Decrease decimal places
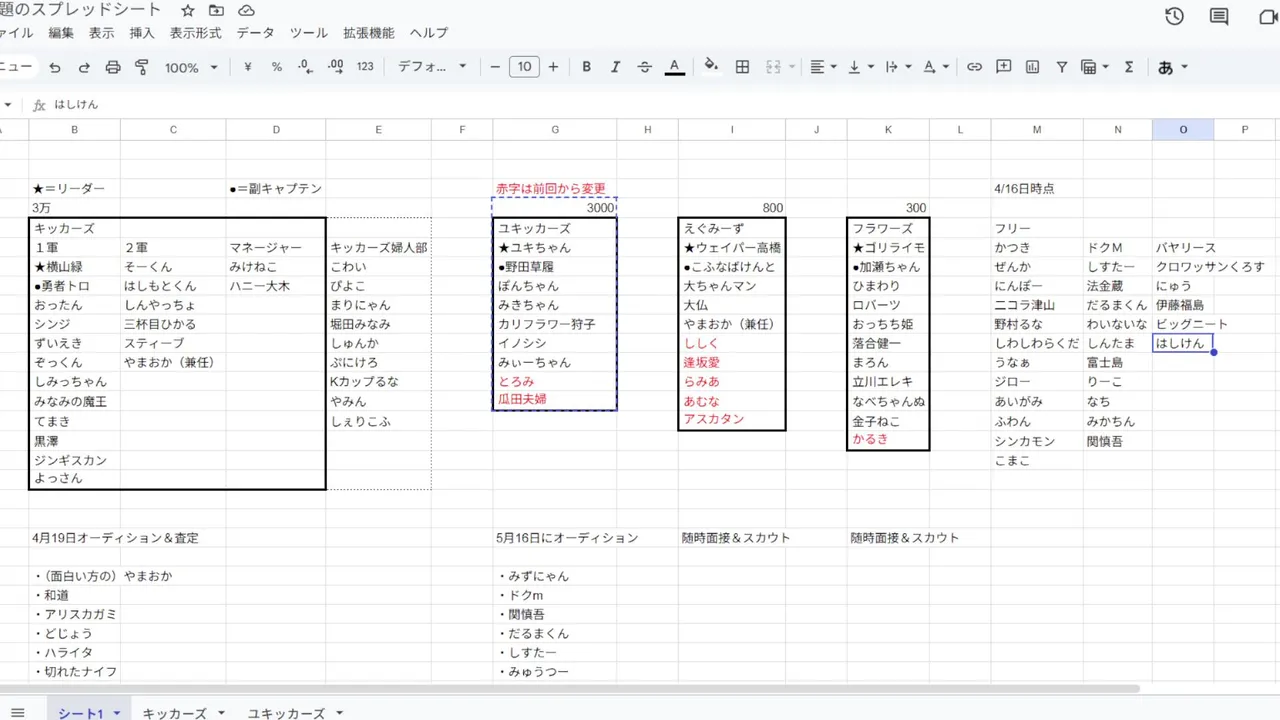Screen dimensions: 1280x720 (x=306, y=67)
